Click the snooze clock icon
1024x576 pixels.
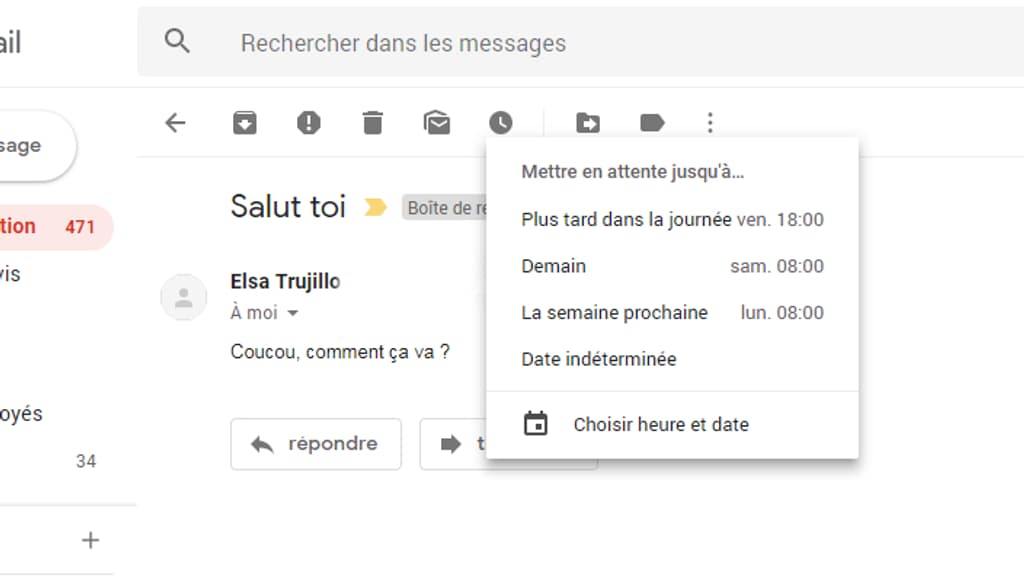[500, 123]
